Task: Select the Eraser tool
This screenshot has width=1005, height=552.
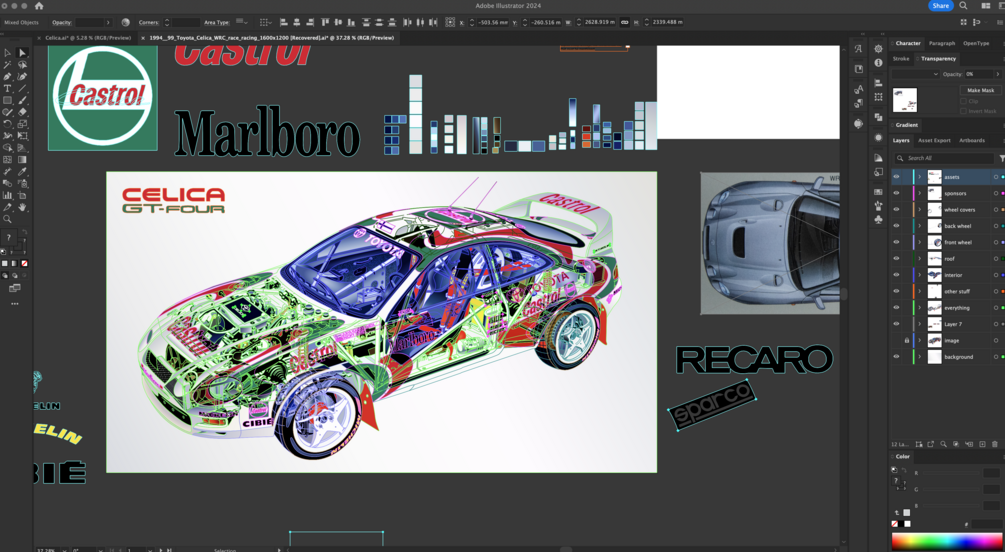Action: click(x=22, y=112)
